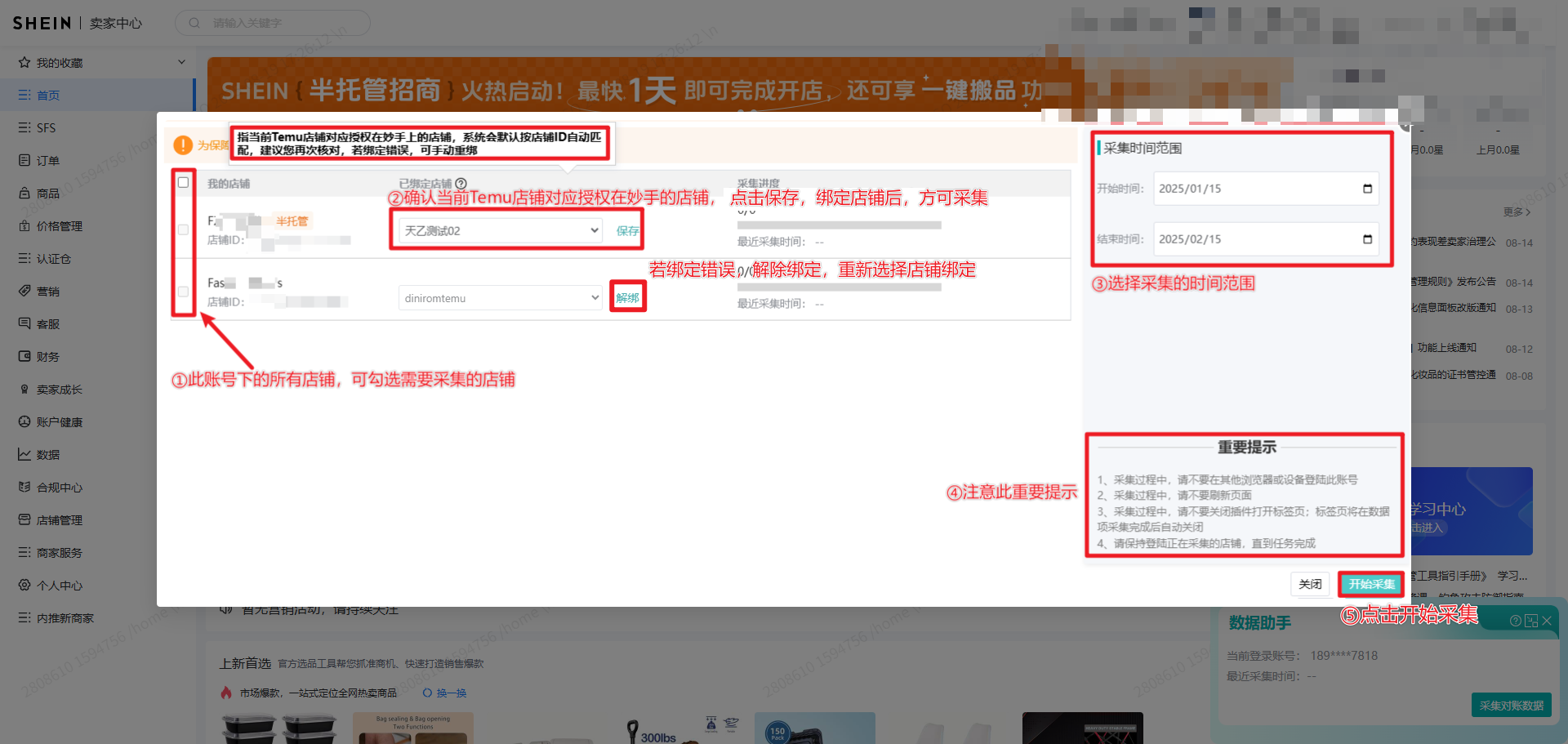Click the 订单 sidebar icon

24,160
